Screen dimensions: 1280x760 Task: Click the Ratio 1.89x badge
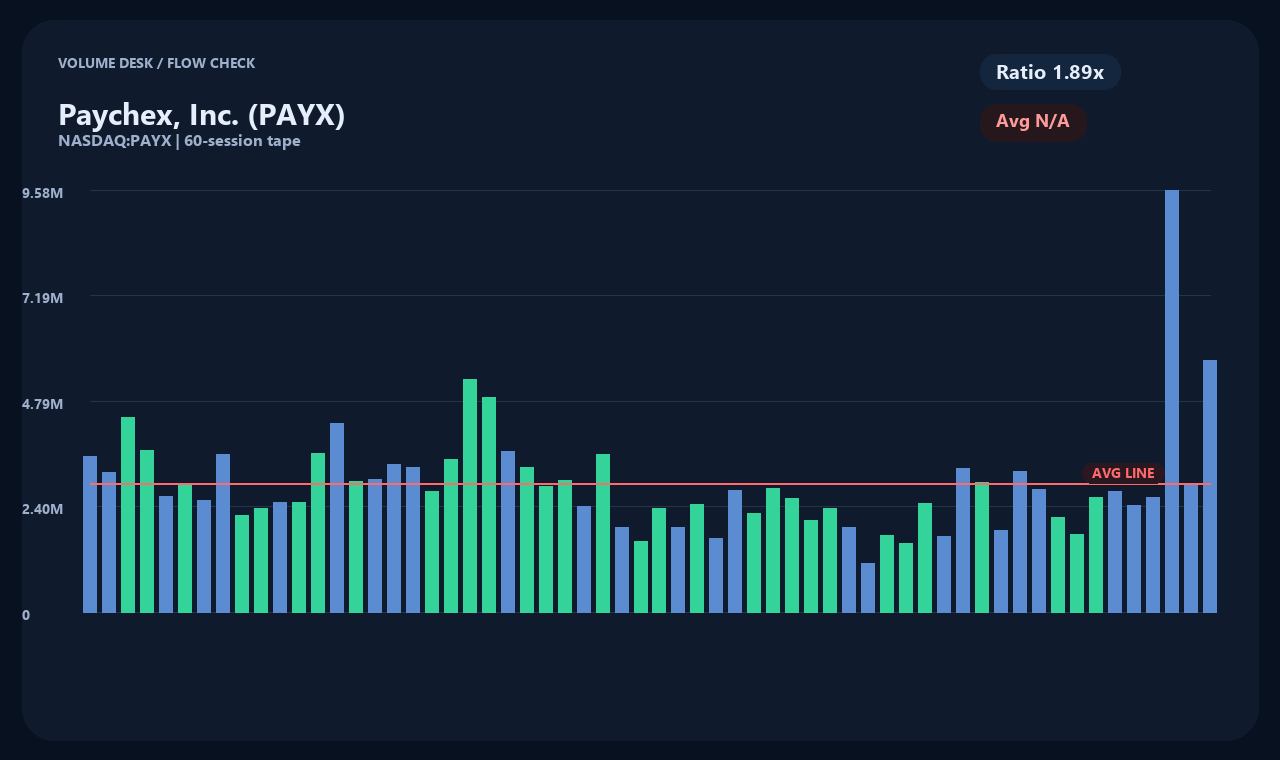pyautogui.click(x=1050, y=72)
